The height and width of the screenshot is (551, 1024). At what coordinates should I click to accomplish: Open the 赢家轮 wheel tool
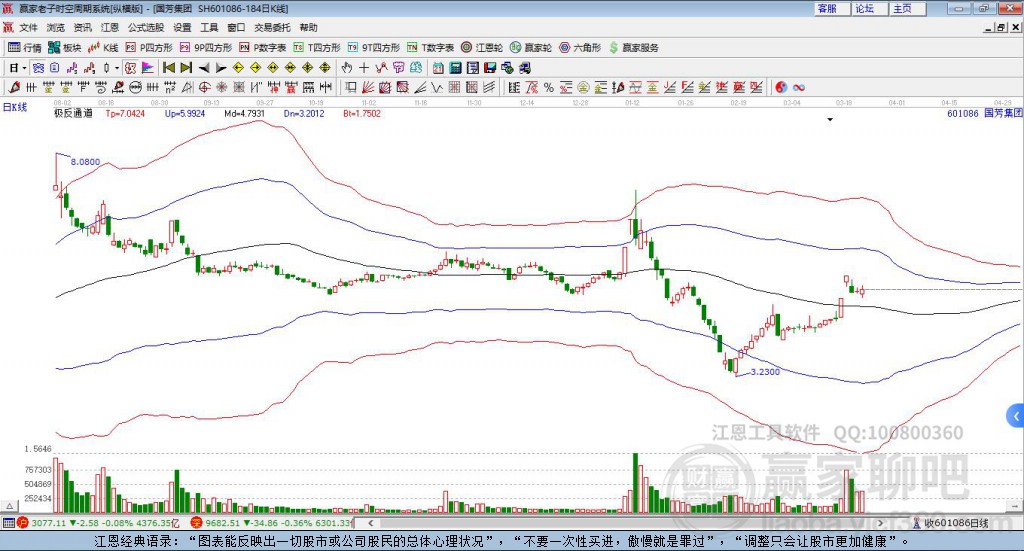point(531,48)
